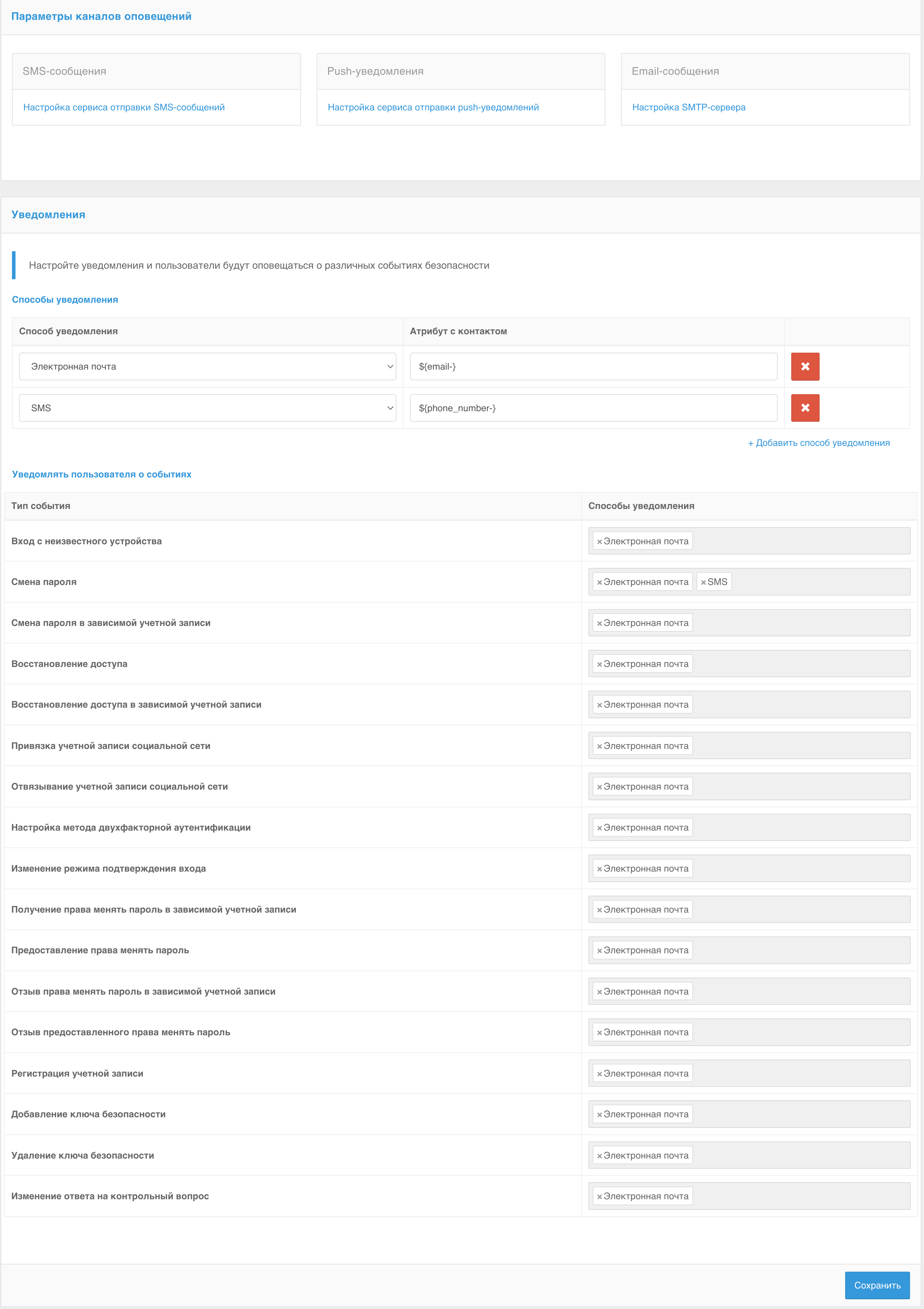Viewport: 924px width, 1309px height.
Task: Open Настройка сервиса отправки SMS-сообщений link
Action: [124, 107]
